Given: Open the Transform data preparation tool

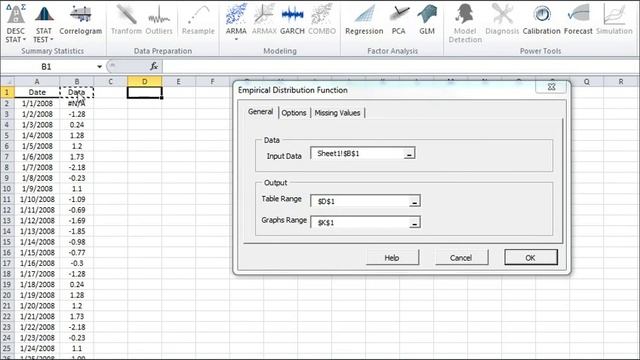Looking at the screenshot, I should point(126,20).
